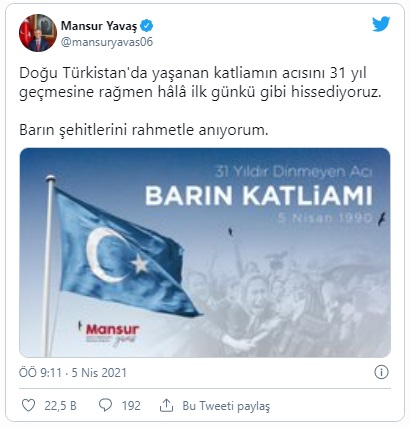This screenshot has width=411, height=427.
Task: Open the @mansuryavas06 handle link
Action: pos(107,42)
